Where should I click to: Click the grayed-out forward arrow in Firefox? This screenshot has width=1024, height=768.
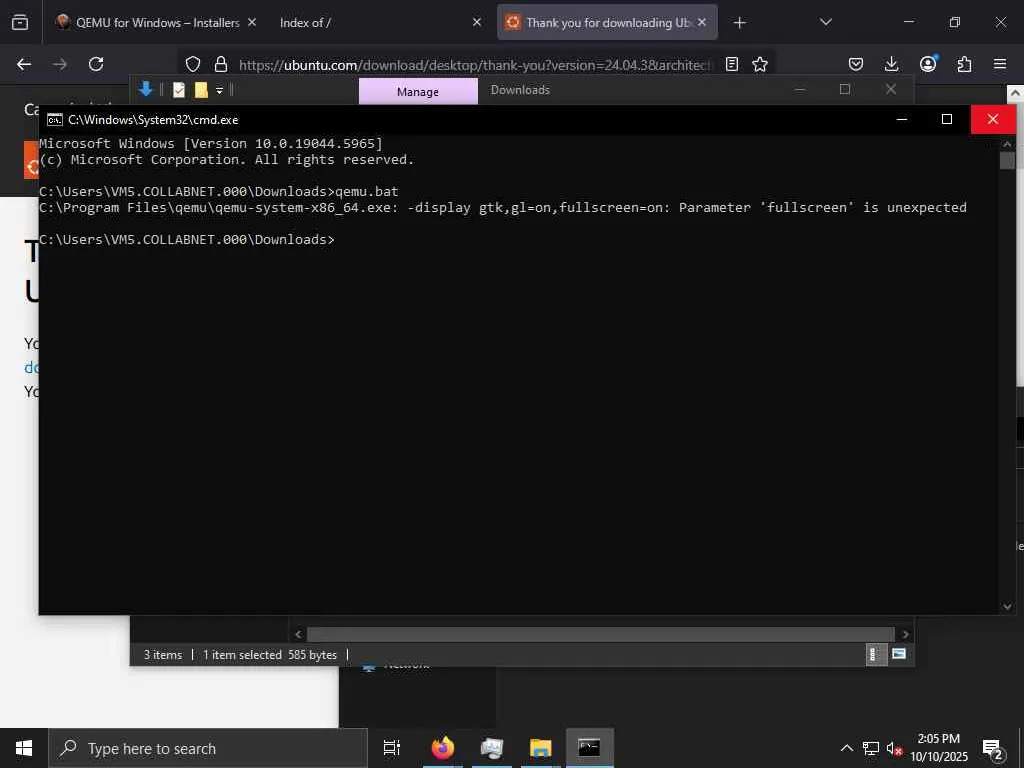click(60, 64)
